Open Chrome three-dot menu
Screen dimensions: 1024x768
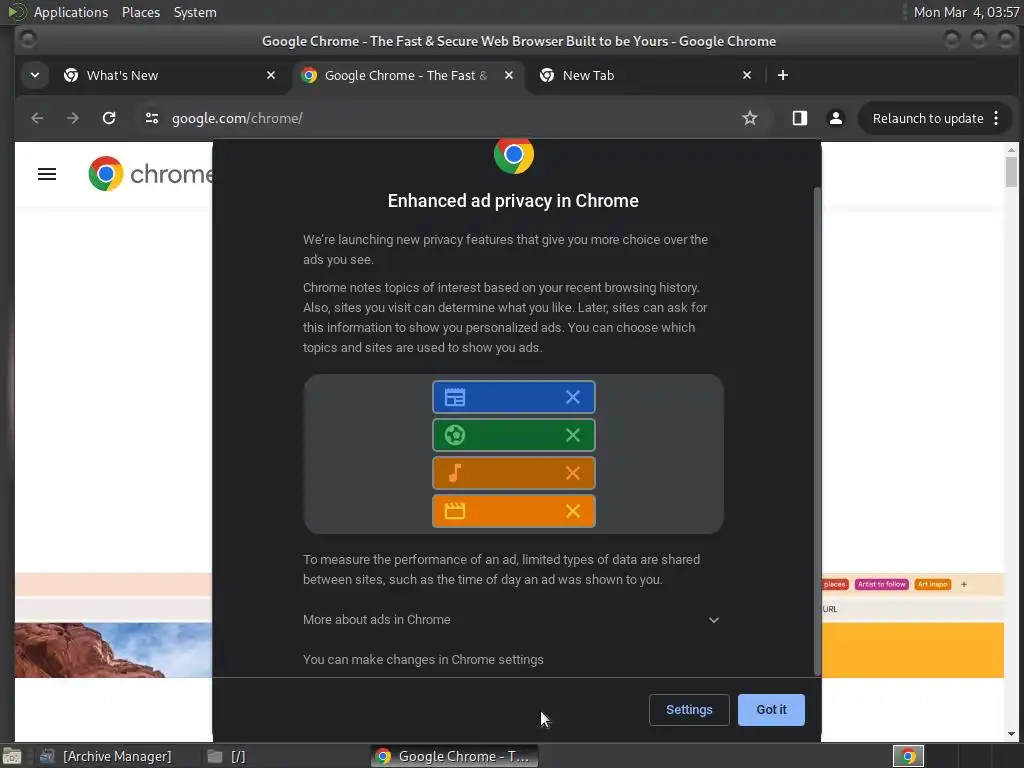tap(996, 118)
